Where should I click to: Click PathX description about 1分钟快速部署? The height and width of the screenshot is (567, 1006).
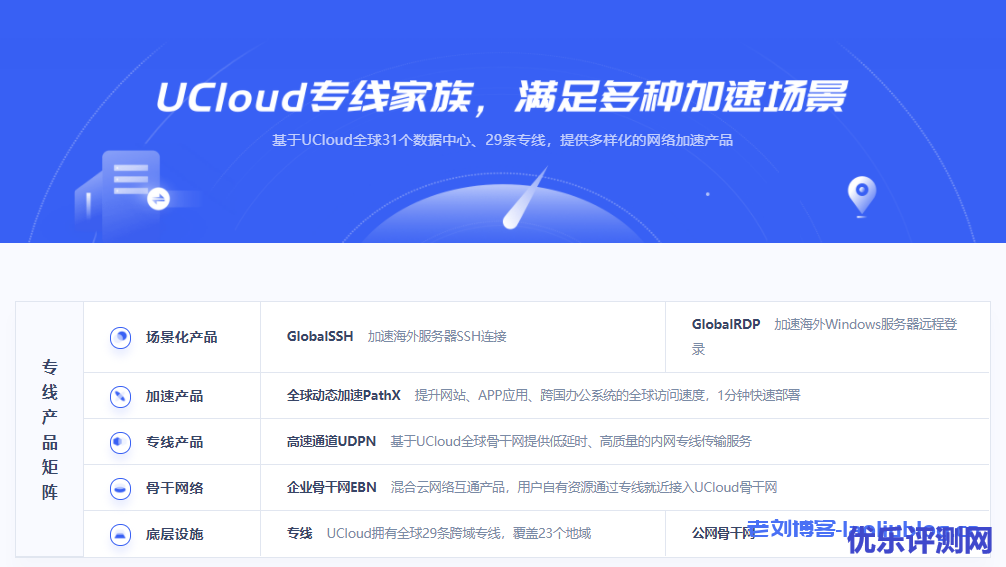pos(607,396)
